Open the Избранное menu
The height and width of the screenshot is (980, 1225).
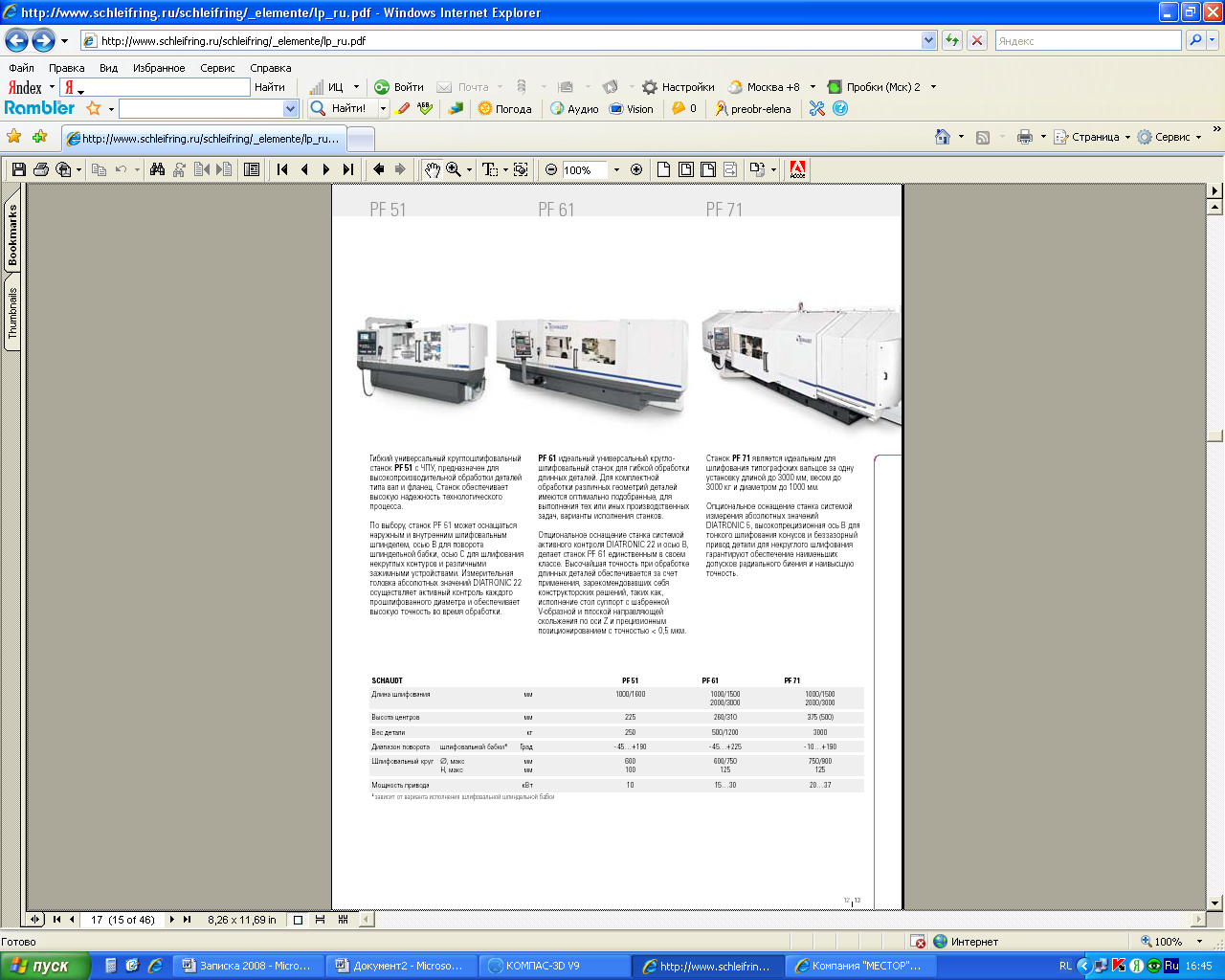[x=159, y=68]
